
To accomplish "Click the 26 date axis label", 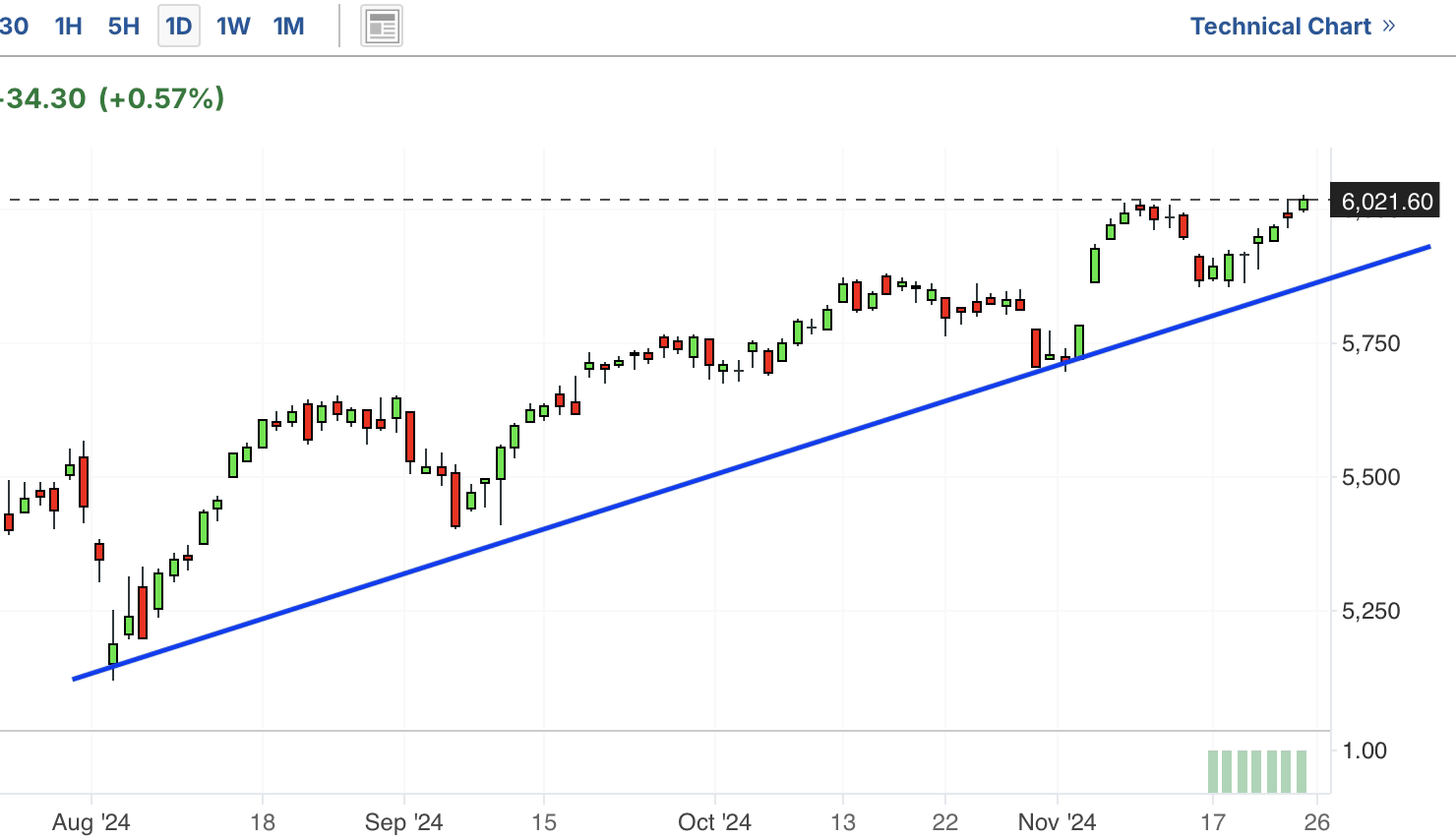I will tap(1317, 822).
